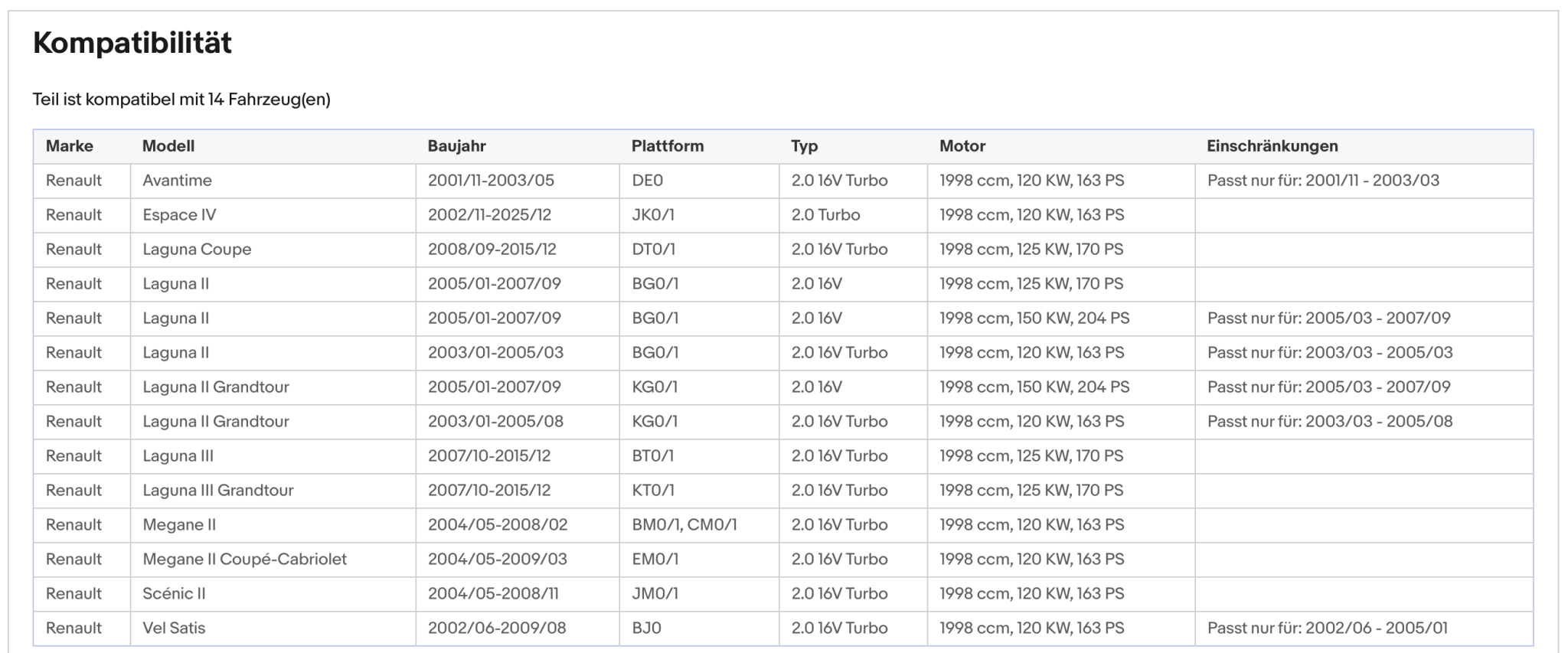Click the "2005/03 - 2007/09" restriction in the BG0/1 row
Screen dimensions: 1568x653
pos(1329,318)
